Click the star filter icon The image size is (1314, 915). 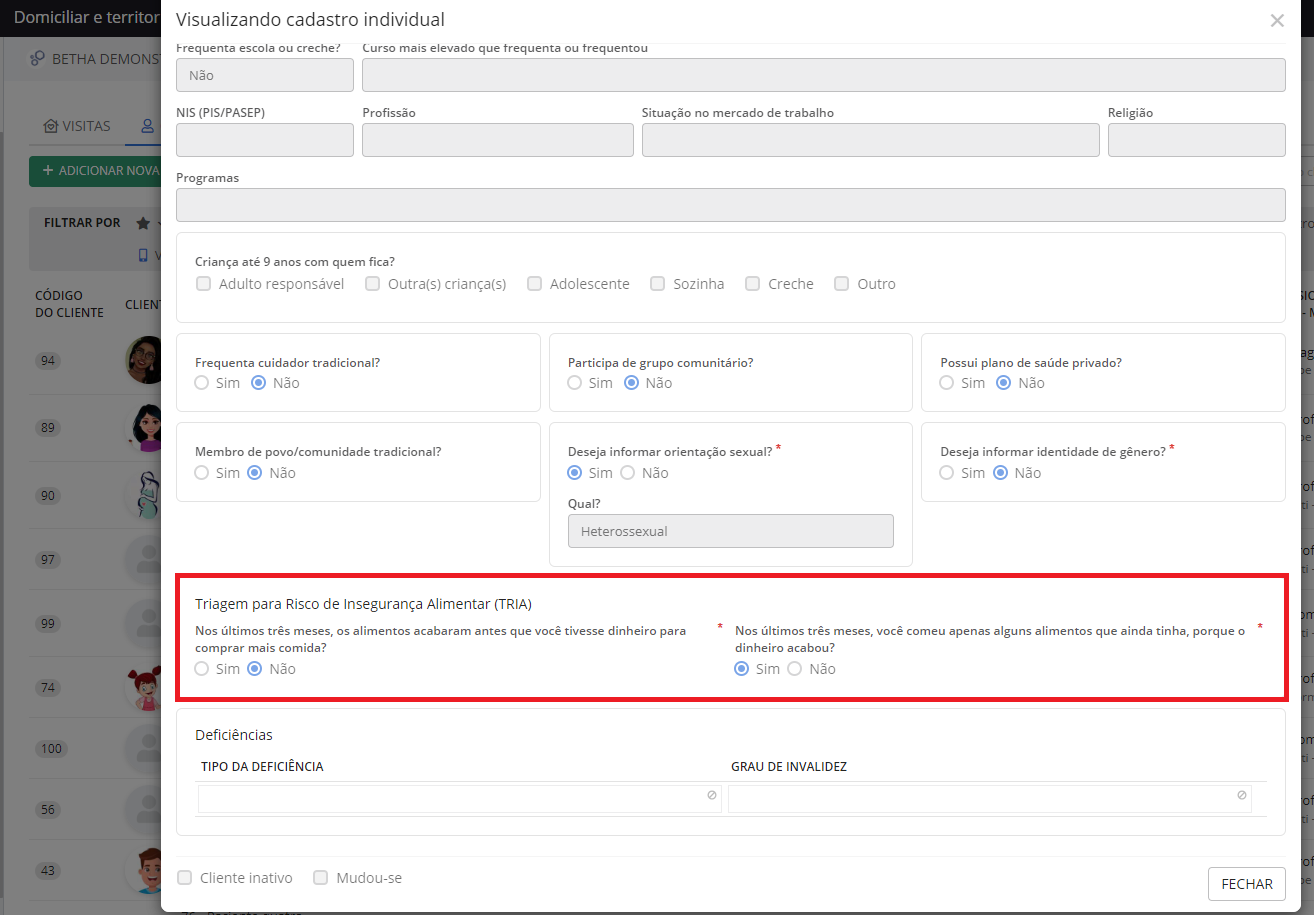[143, 223]
